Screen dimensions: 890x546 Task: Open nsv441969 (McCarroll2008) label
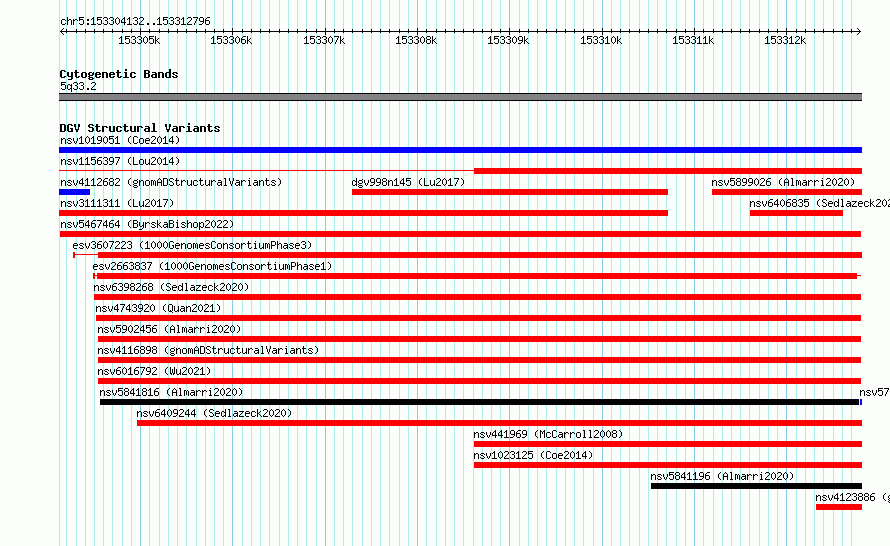[x=548, y=434]
